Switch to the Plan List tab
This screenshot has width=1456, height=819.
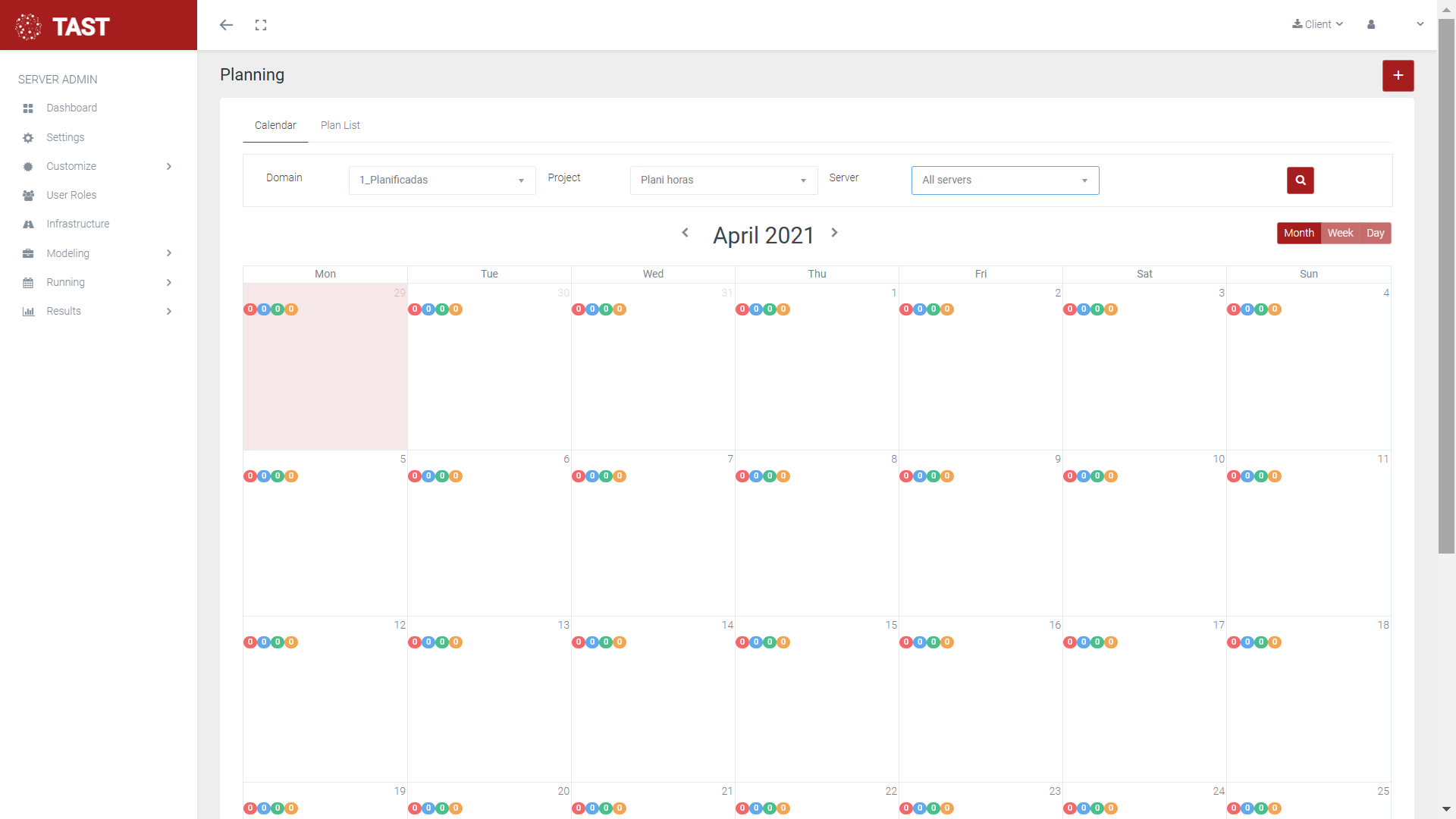click(x=340, y=125)
